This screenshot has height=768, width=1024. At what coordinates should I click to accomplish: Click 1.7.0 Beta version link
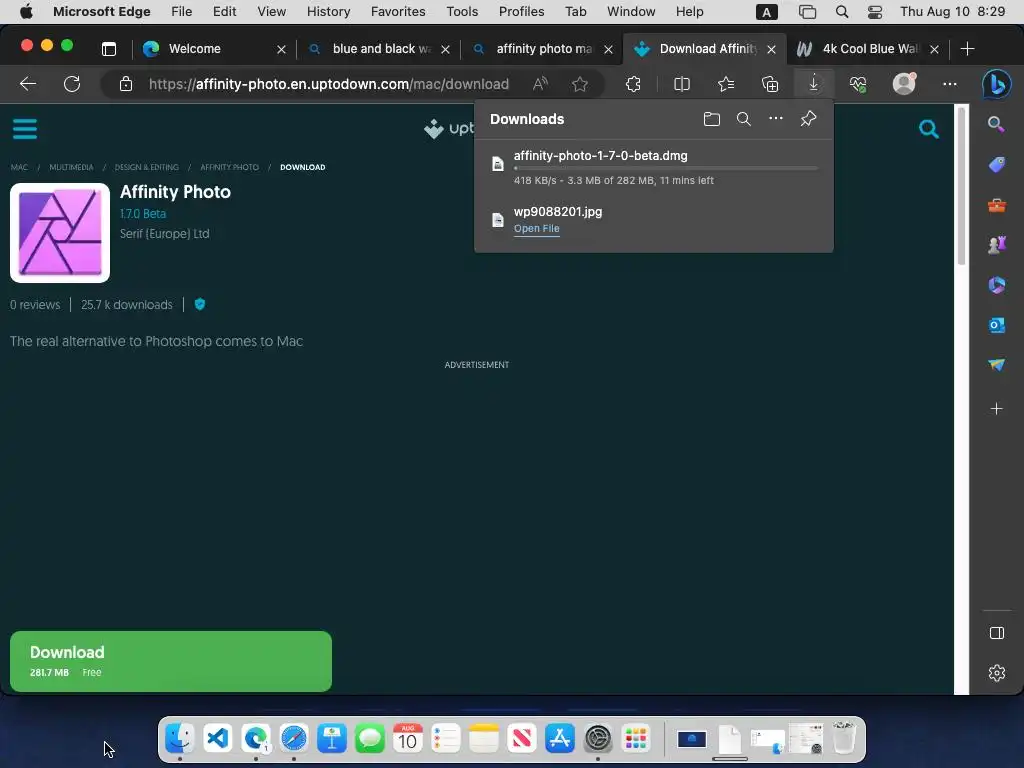pos(142,214)
